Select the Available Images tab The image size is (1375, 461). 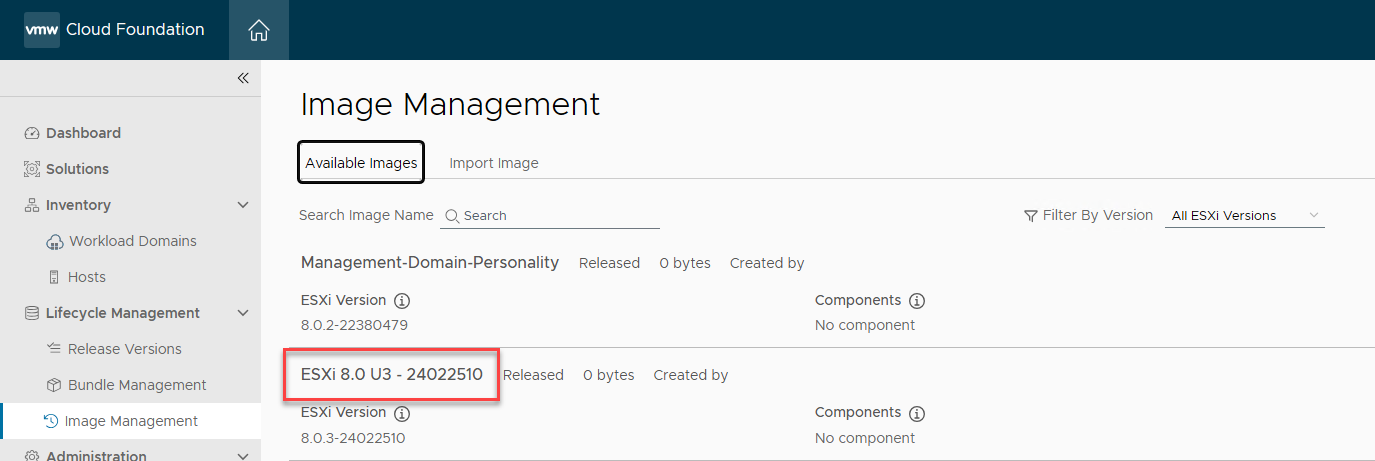click(361, 163)
